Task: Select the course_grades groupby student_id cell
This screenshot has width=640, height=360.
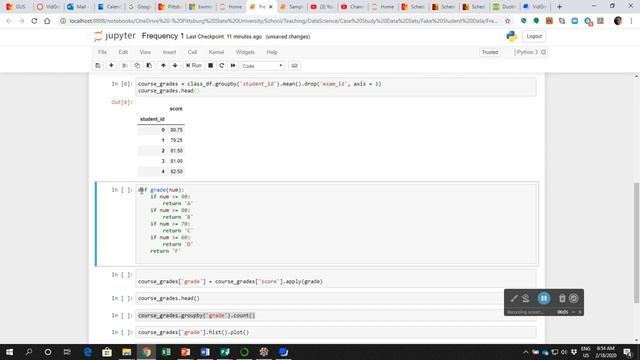Action: click(336, 87)
